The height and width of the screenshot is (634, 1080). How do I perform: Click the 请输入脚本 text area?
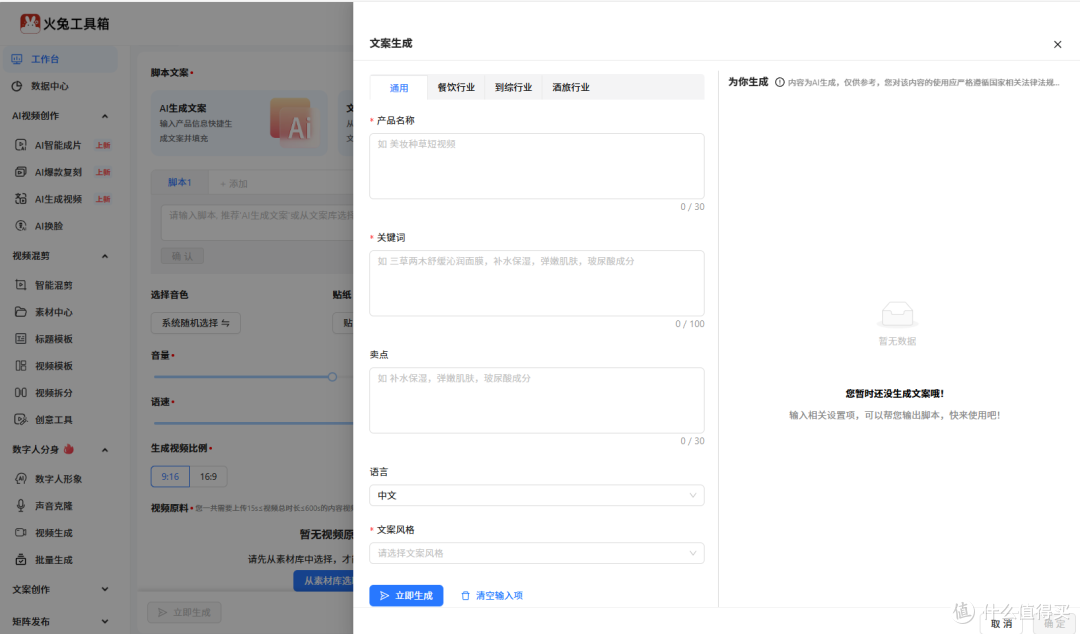258,222
